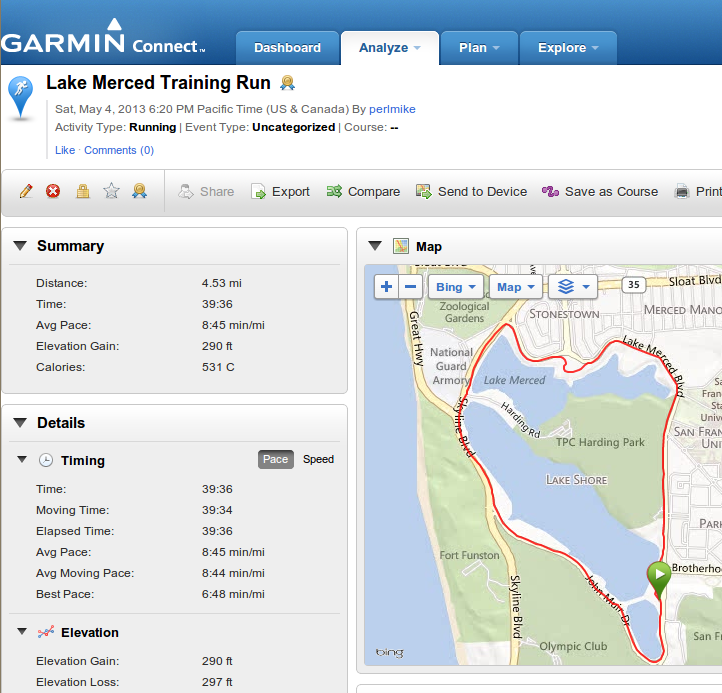Viewport: 722px width, 693px height.
Task: Zoom out the map with minus button
Action: click(410, 287)
